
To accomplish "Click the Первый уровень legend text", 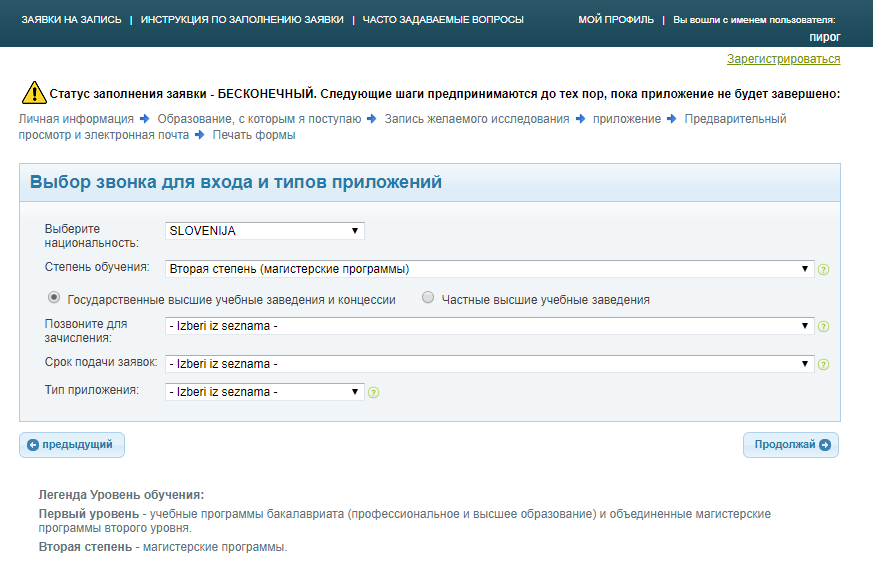I will pos(89,514).
